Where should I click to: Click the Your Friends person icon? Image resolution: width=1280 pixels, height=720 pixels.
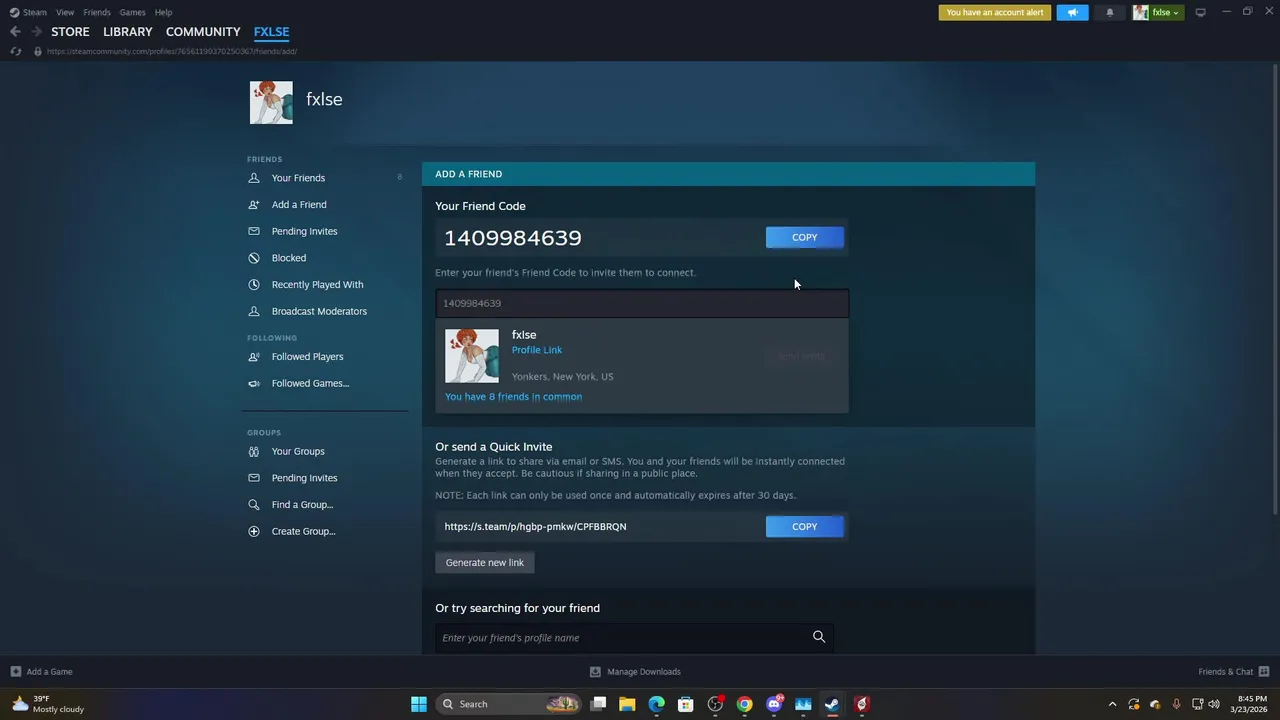tap(254, 178)
